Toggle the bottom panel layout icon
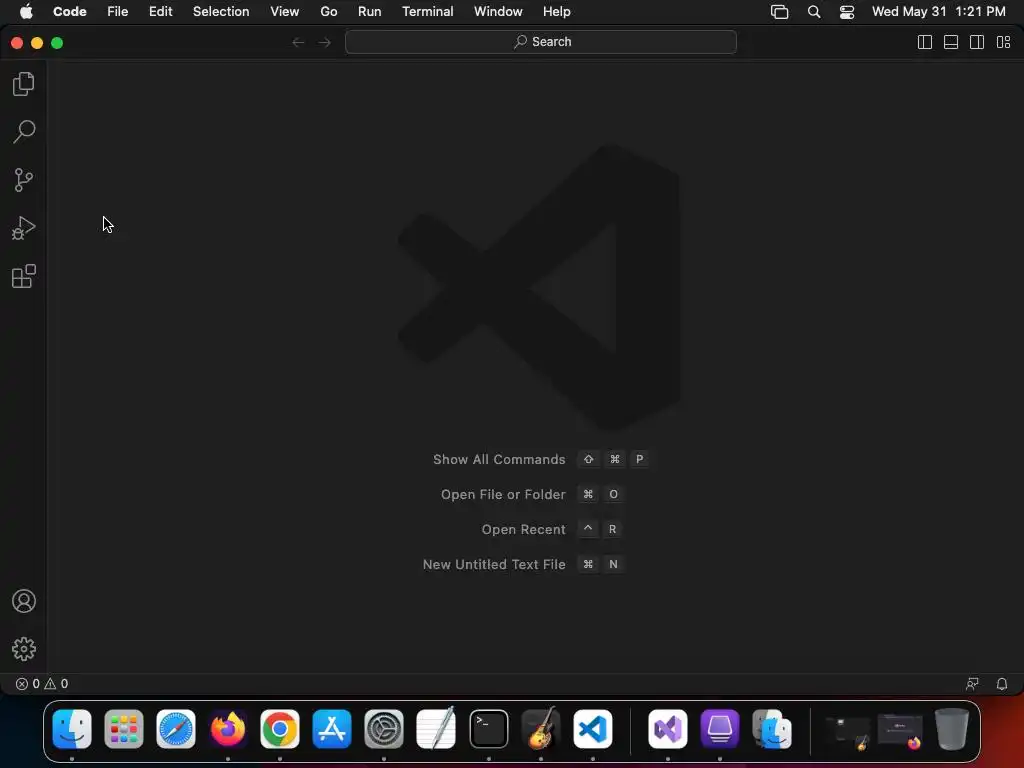 click(951, 42)
